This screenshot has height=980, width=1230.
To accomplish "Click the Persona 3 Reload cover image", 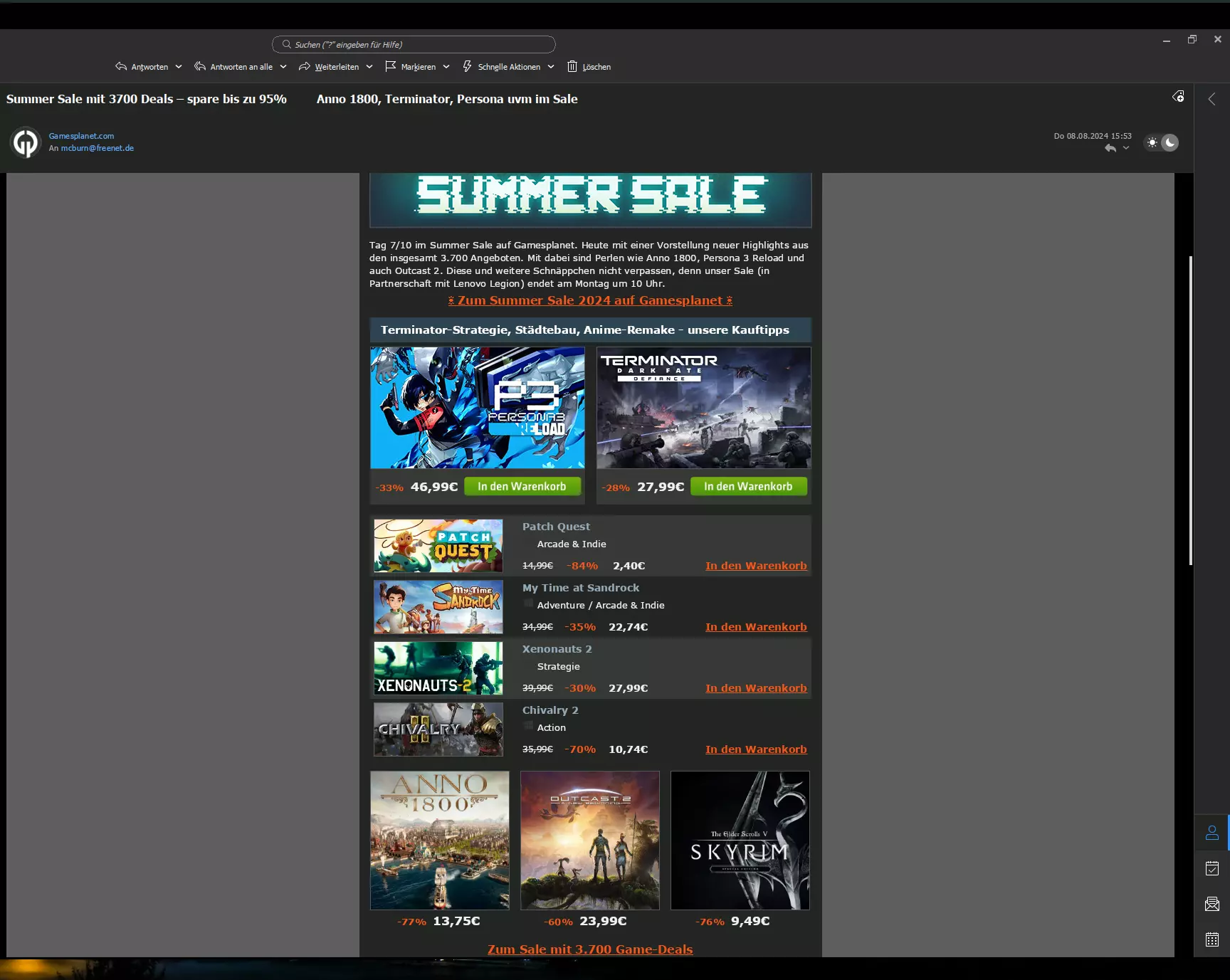I will [x=478, y=408].
